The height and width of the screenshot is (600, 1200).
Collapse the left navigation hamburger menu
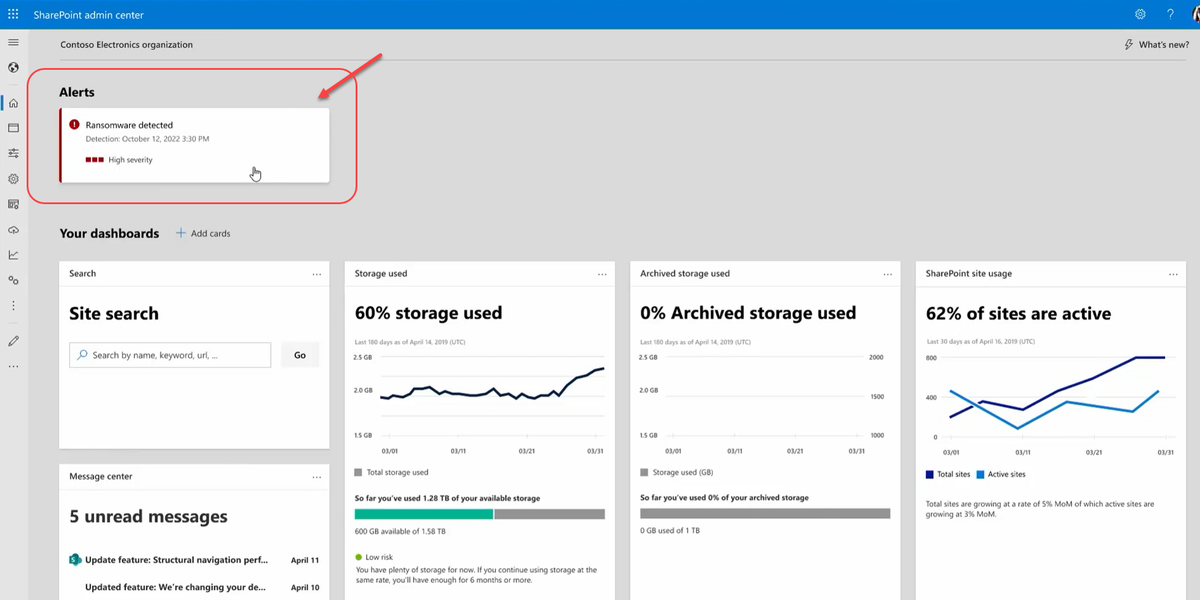13,43
